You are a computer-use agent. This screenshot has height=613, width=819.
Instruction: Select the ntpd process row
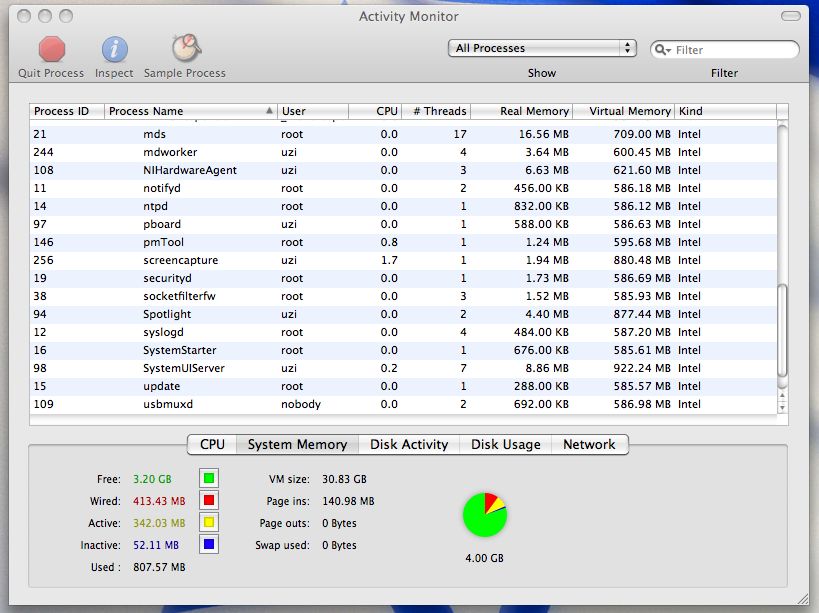coord(403,206)
